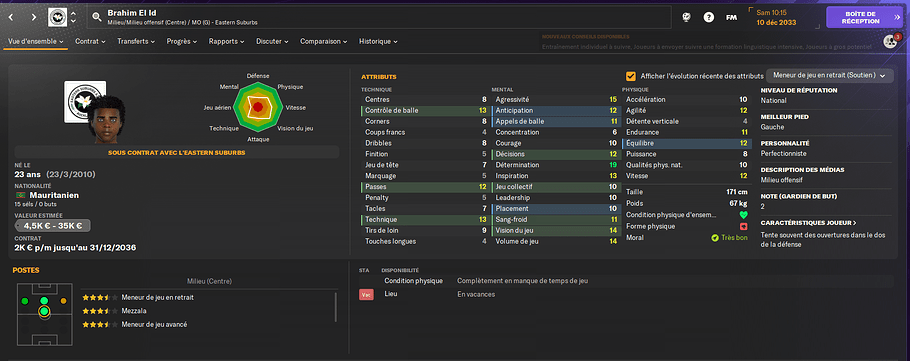Click the search magnifier icon

[x=97, y=17]
